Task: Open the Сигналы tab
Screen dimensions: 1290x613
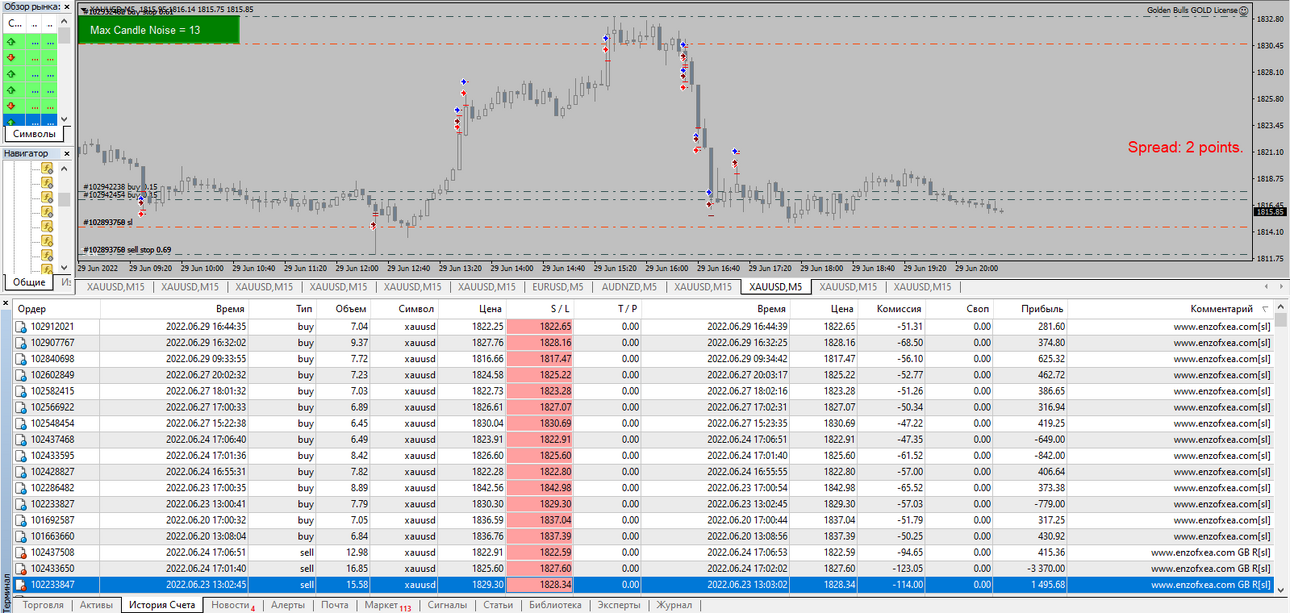Action: [x=446, y=605]
